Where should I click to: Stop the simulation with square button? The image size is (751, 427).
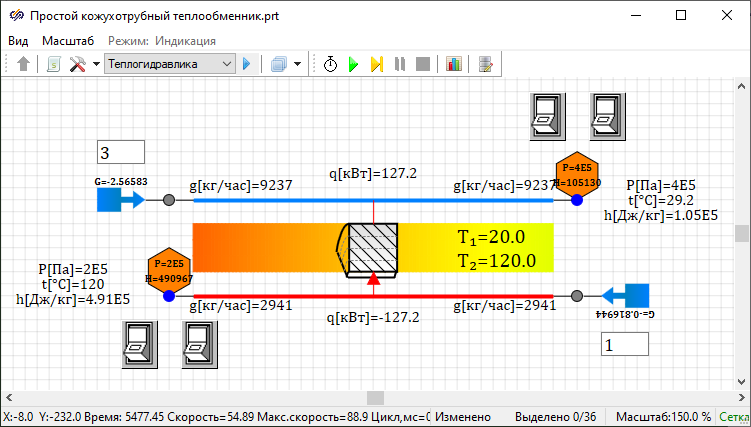(423, 64)
